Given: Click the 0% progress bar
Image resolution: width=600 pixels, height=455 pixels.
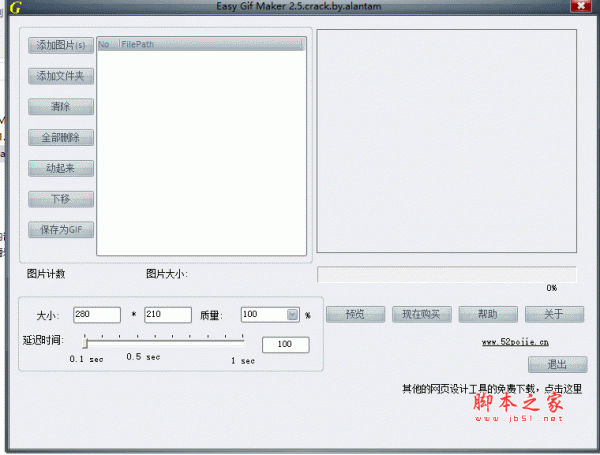Looking at the screenshot, I should [x=447, y=275].
